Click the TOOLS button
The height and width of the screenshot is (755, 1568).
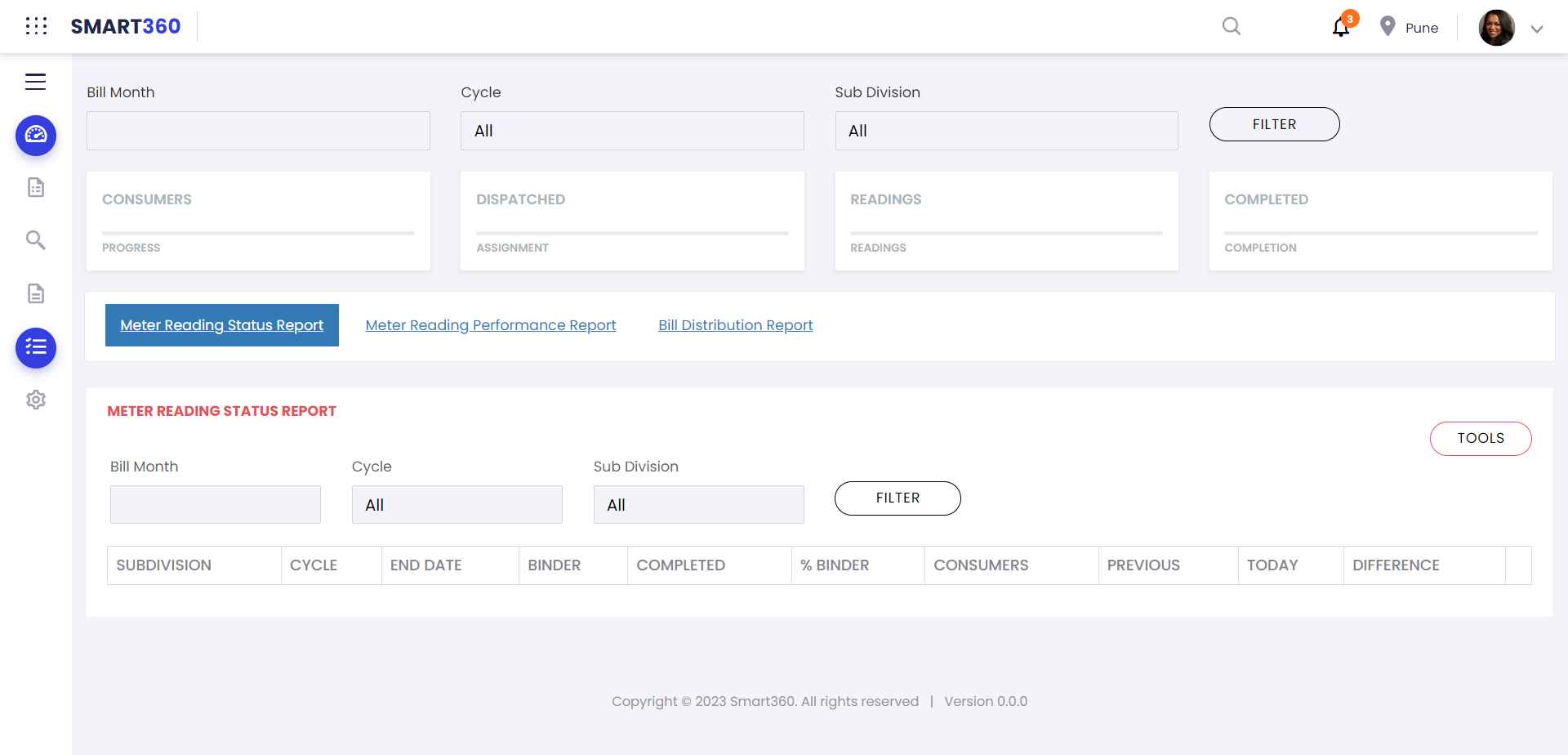(x=1481, y=439)
